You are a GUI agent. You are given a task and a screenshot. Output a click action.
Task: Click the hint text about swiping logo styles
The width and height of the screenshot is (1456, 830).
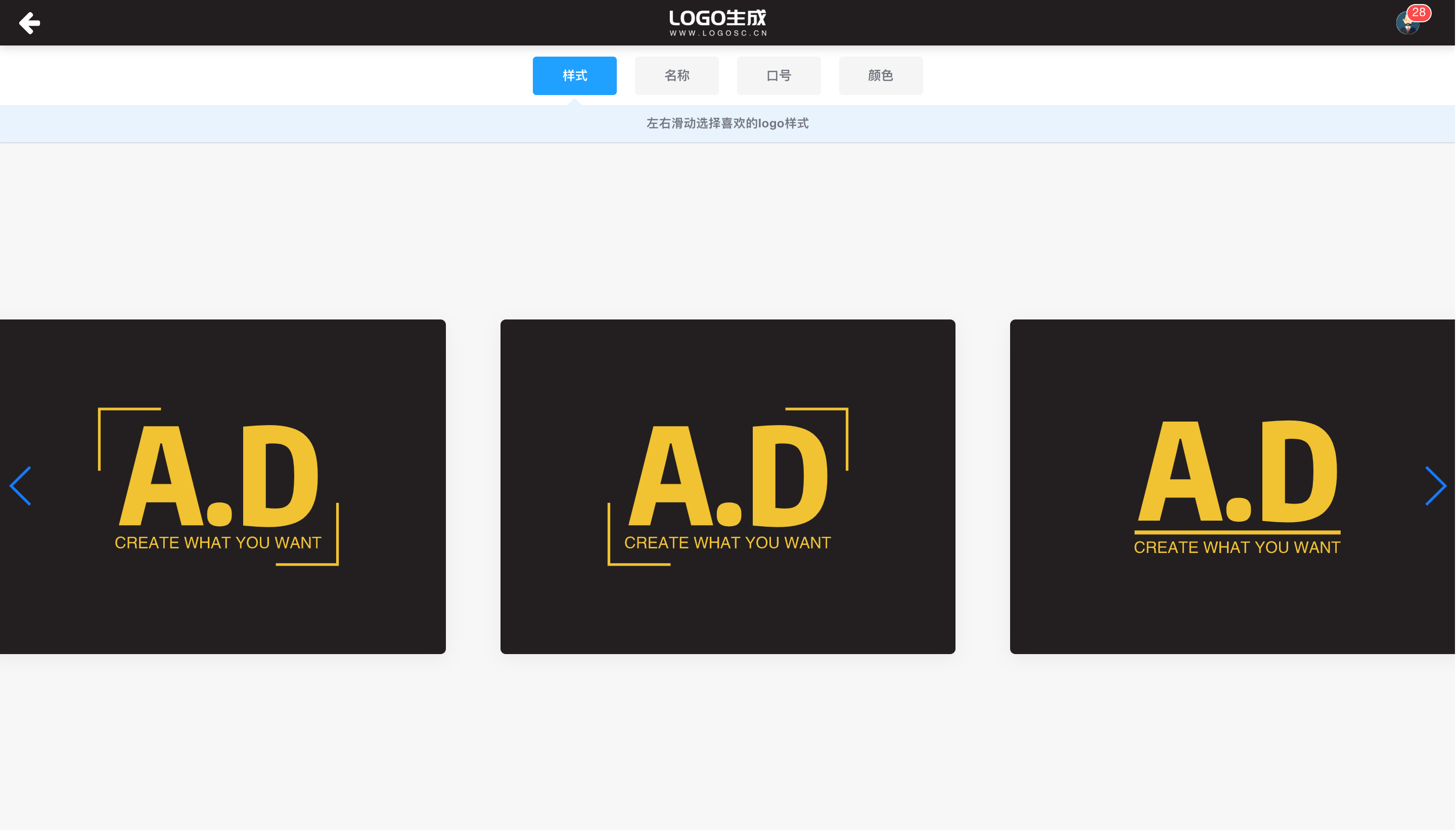coord(727,123)
